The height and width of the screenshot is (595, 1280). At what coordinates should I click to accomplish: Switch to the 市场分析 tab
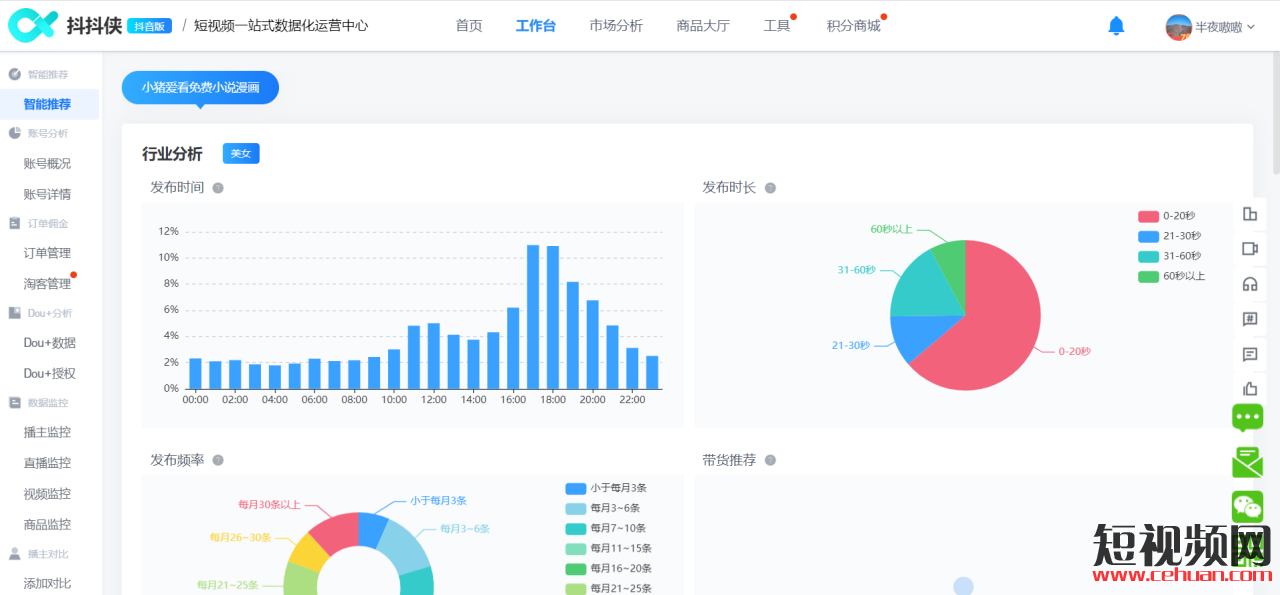pos(616,26)
